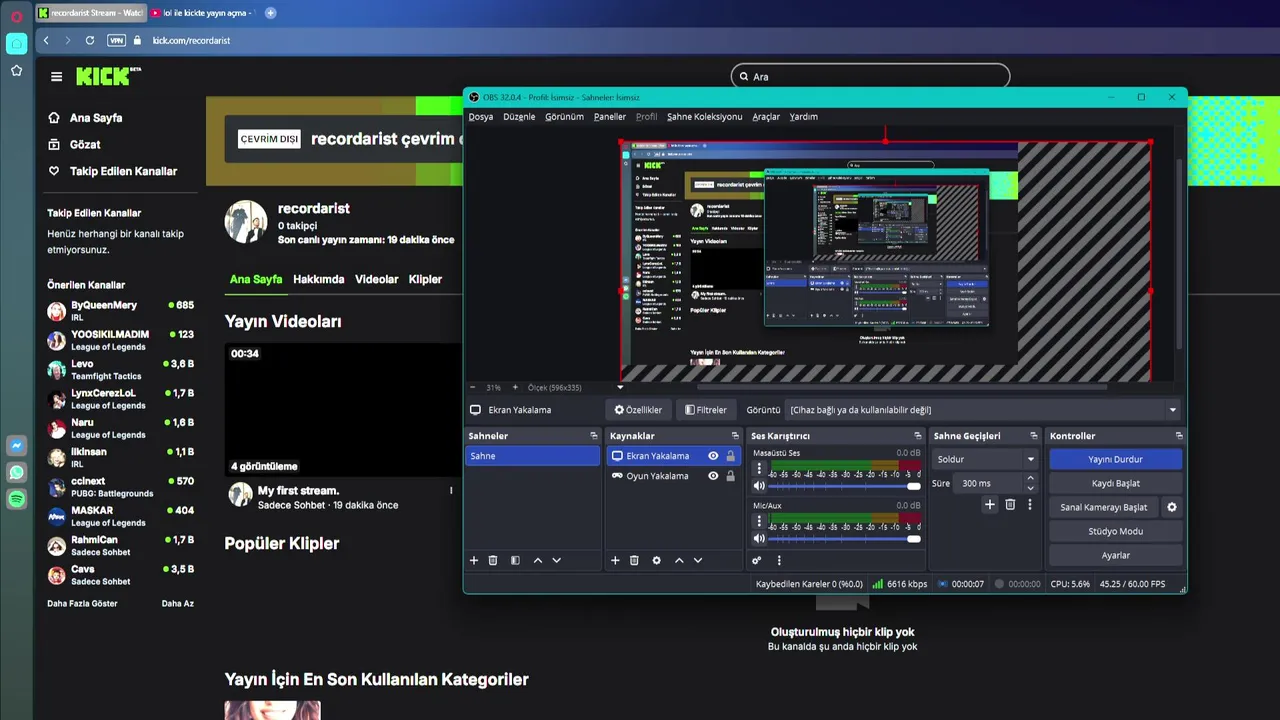This screenshot has height=720, width=1280.
Task: Delete selected scene with trash icon in Sahneler
Action: click(x=493, y=560)
